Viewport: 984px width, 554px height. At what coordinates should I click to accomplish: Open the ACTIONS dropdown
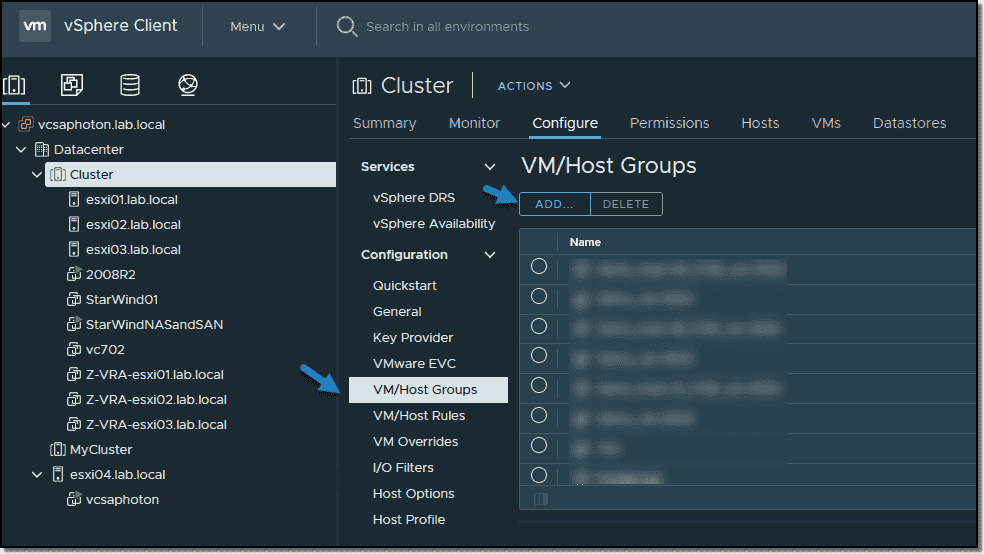[x=534, y=86]
